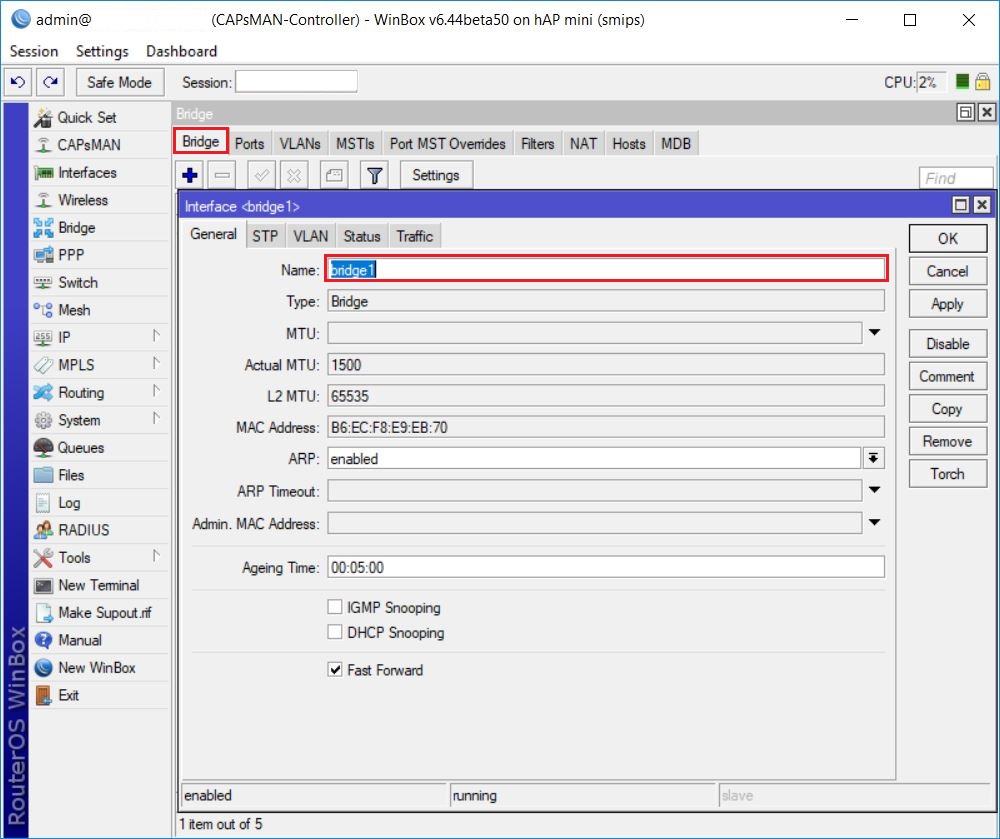Expand the MPLS submenu in sidebar
Viewport: 1000px width, 839px height.
pos(156,363)
